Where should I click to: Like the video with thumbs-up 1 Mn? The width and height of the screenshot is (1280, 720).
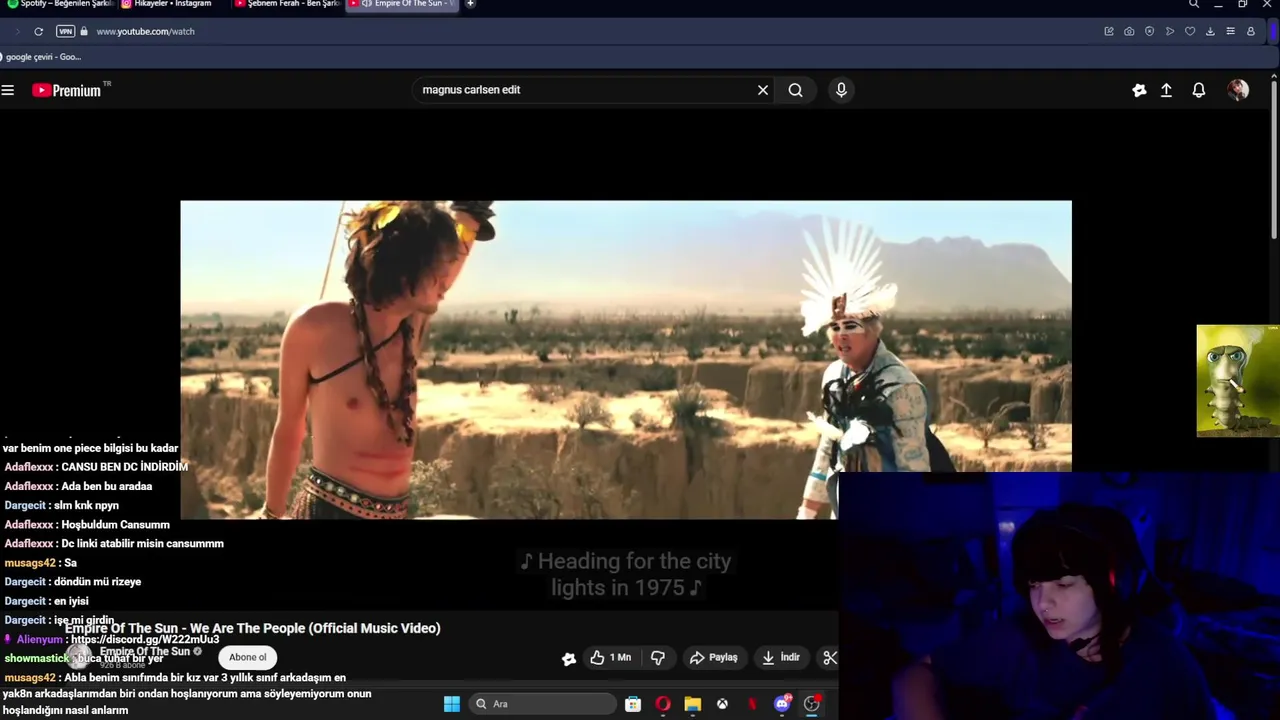[610, 657]
